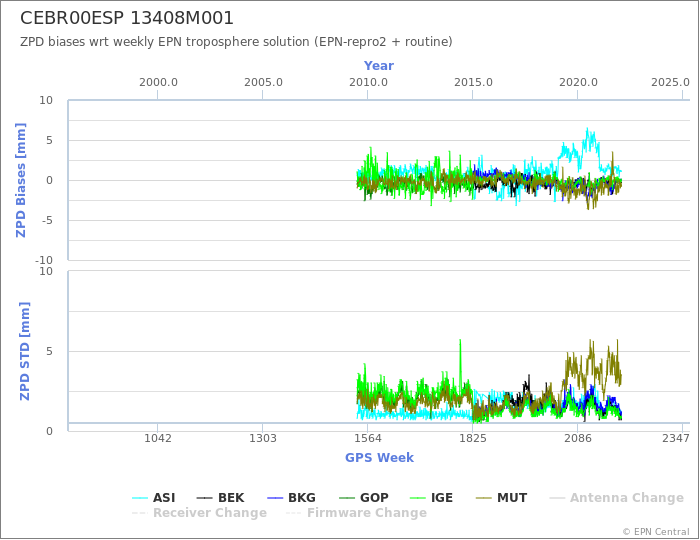Click the ZPD Biases [mm] axis label

click(21, 180)
